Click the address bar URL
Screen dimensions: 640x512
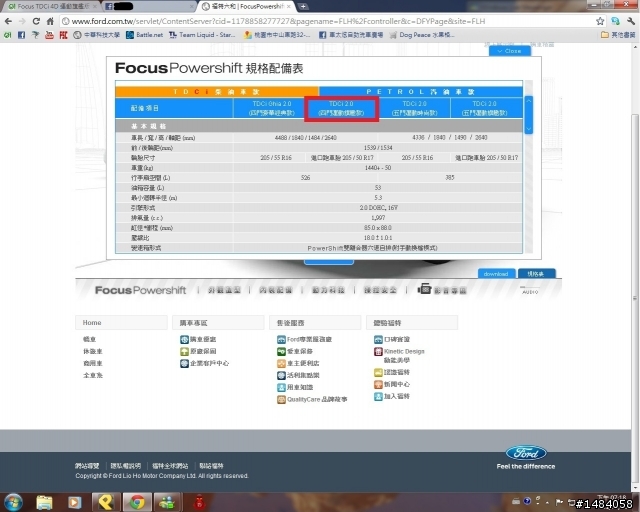pyautogui.click(x=278, y=21)
